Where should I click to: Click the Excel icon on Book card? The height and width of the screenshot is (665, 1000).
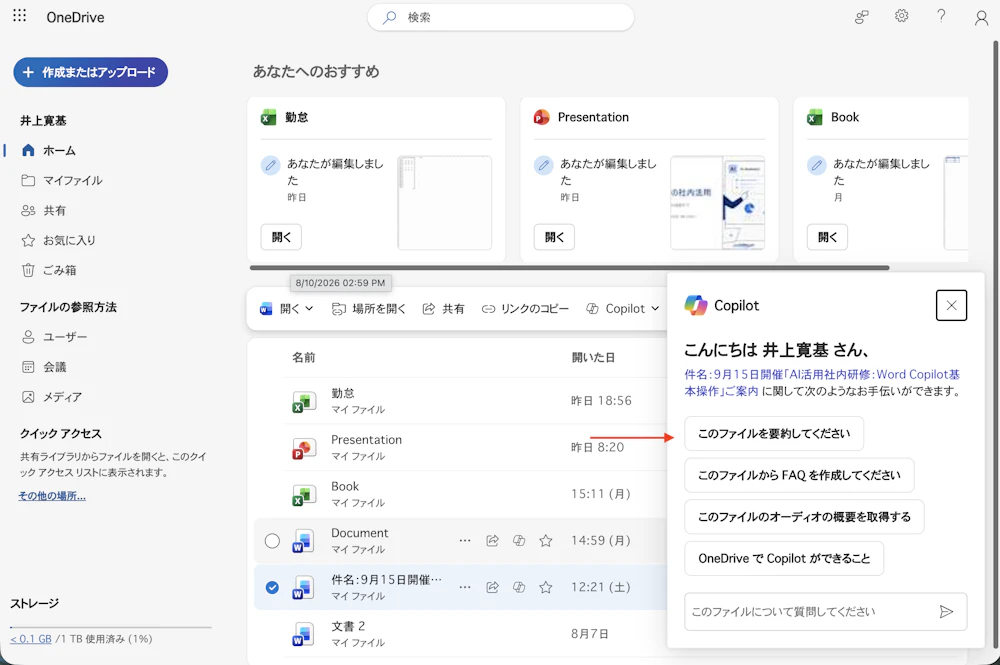coord(814,117)
